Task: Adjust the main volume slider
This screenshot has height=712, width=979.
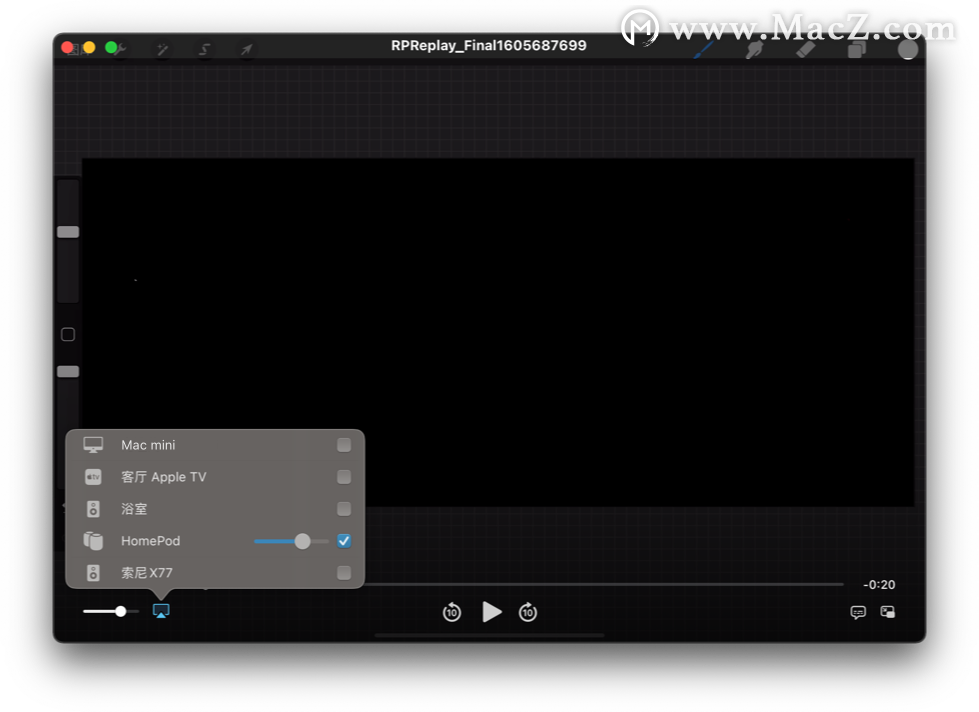Action: (111, 611)
